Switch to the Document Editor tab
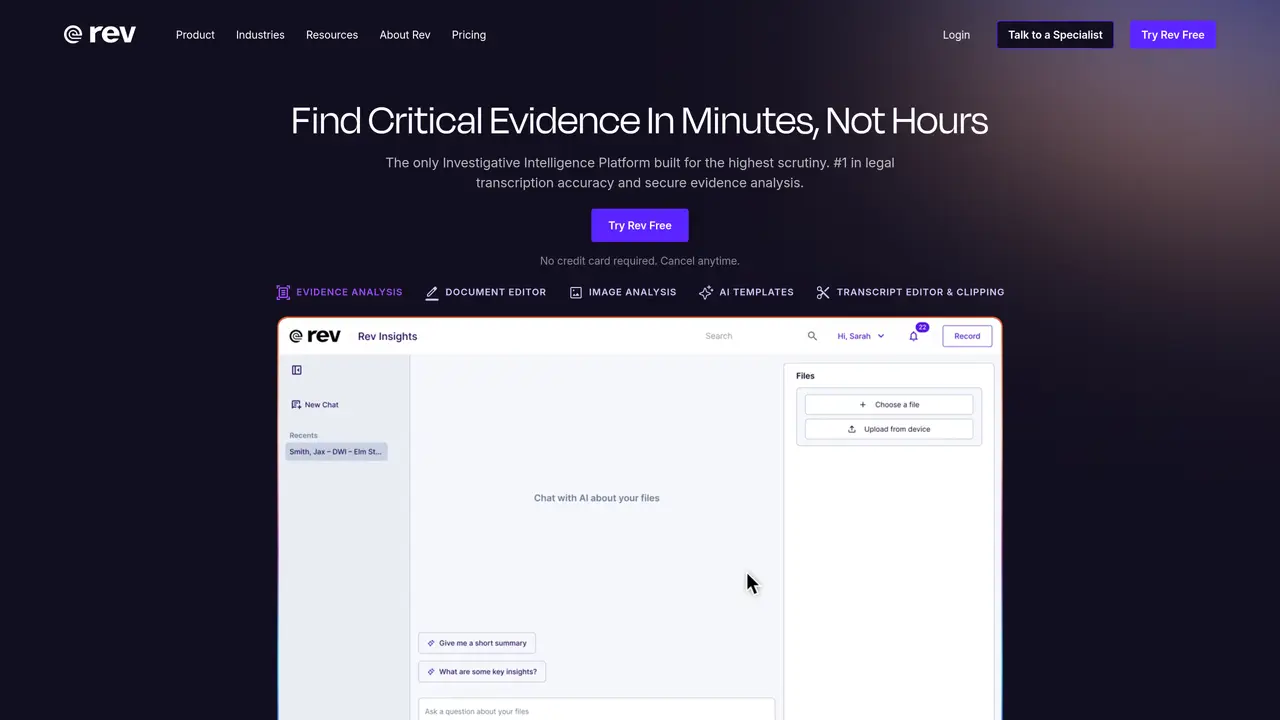 486,292
